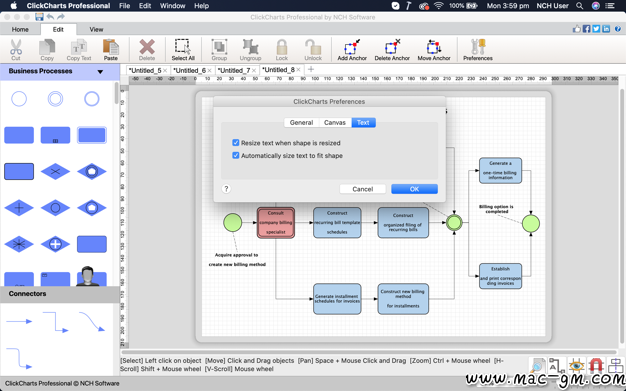Toggle Resize text when shape is resized
This screenshot has height=391, width=626.
coord(236,143)
